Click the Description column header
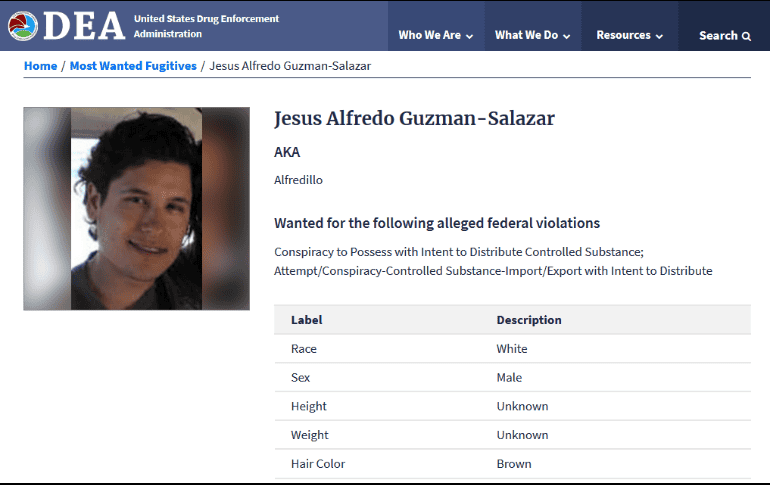Screen dimensions: 770x485 [x=528, y=320]
